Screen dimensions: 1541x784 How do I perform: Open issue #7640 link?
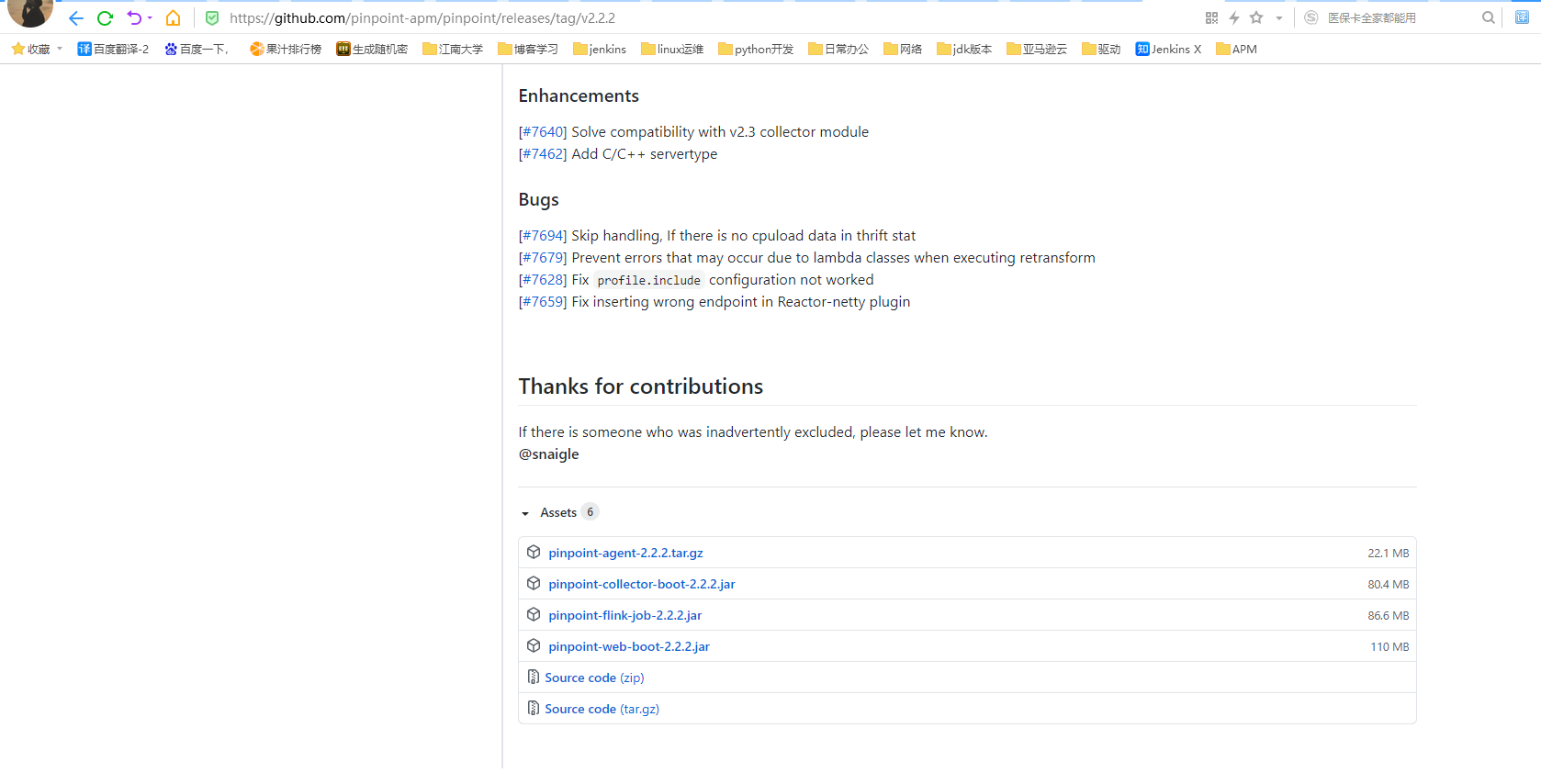[x=543, y=132]
